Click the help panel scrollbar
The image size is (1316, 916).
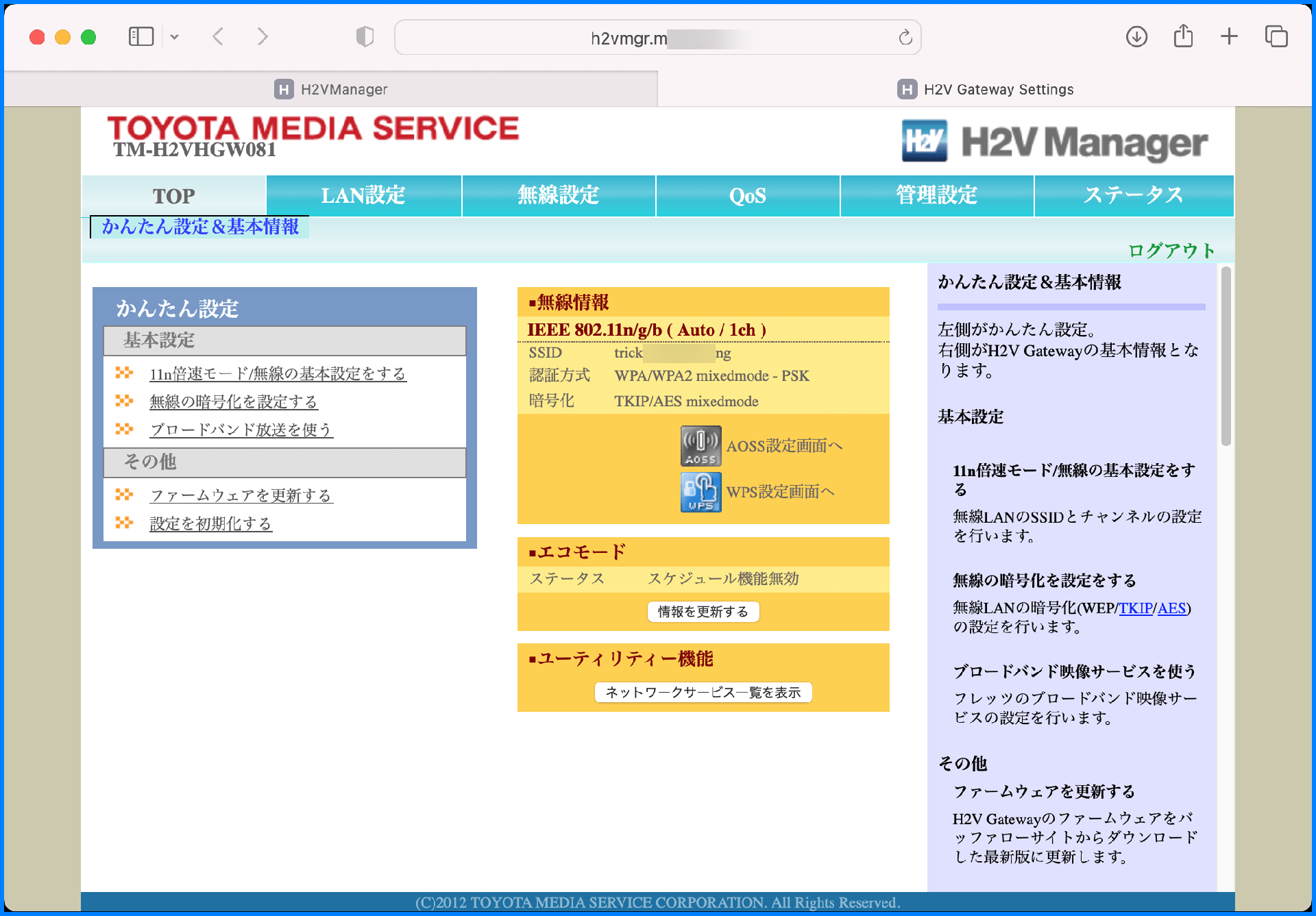point(1226,356)
